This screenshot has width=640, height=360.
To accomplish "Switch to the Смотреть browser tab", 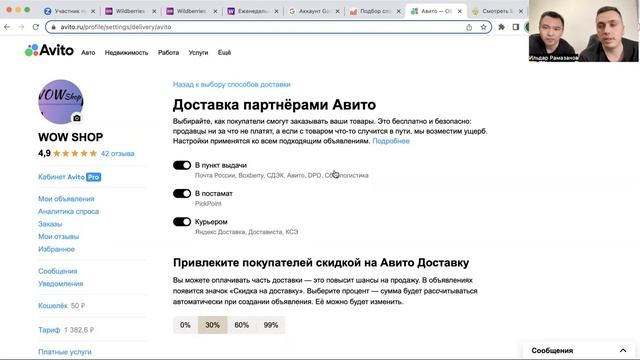I will pos(496,11).
